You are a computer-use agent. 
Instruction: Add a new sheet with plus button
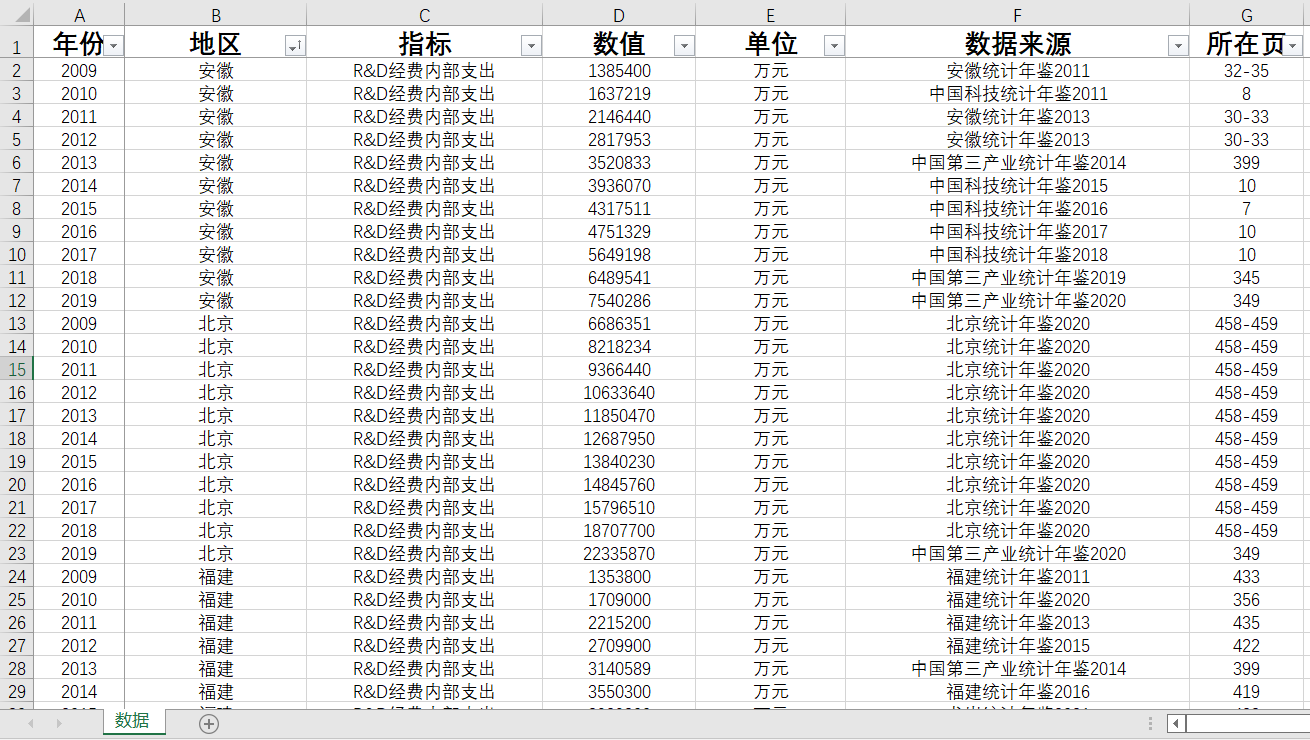(x=209, y=724)
